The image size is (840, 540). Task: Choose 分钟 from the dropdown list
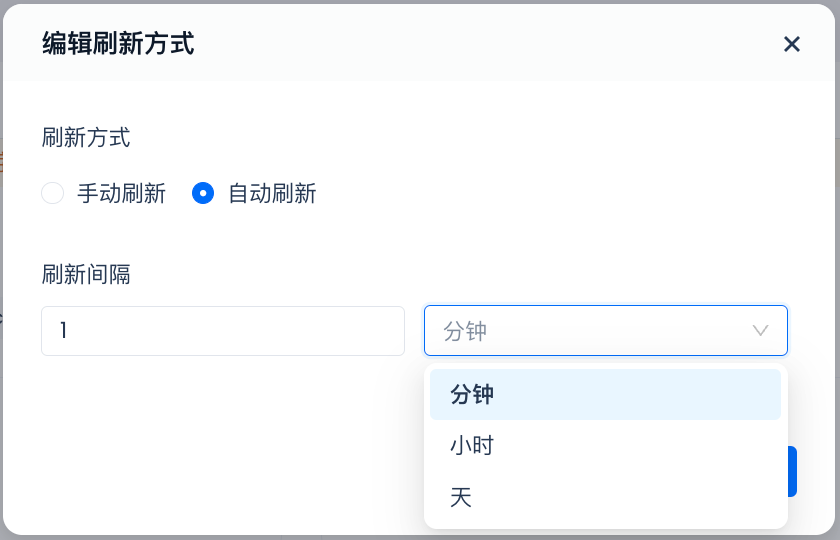[472, 395]
